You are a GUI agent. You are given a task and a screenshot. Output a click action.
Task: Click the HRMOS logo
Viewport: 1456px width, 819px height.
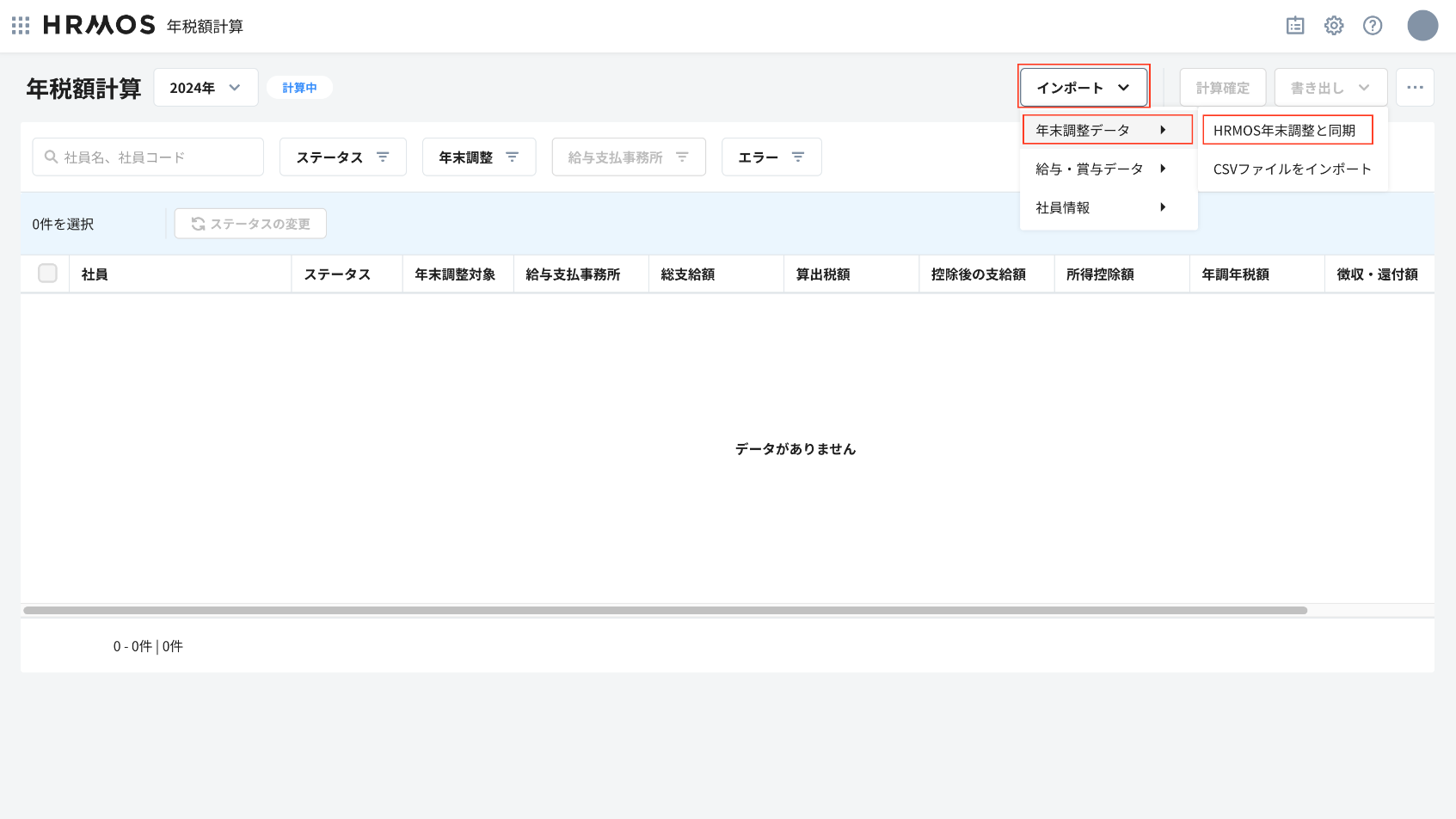coord(99,26)
